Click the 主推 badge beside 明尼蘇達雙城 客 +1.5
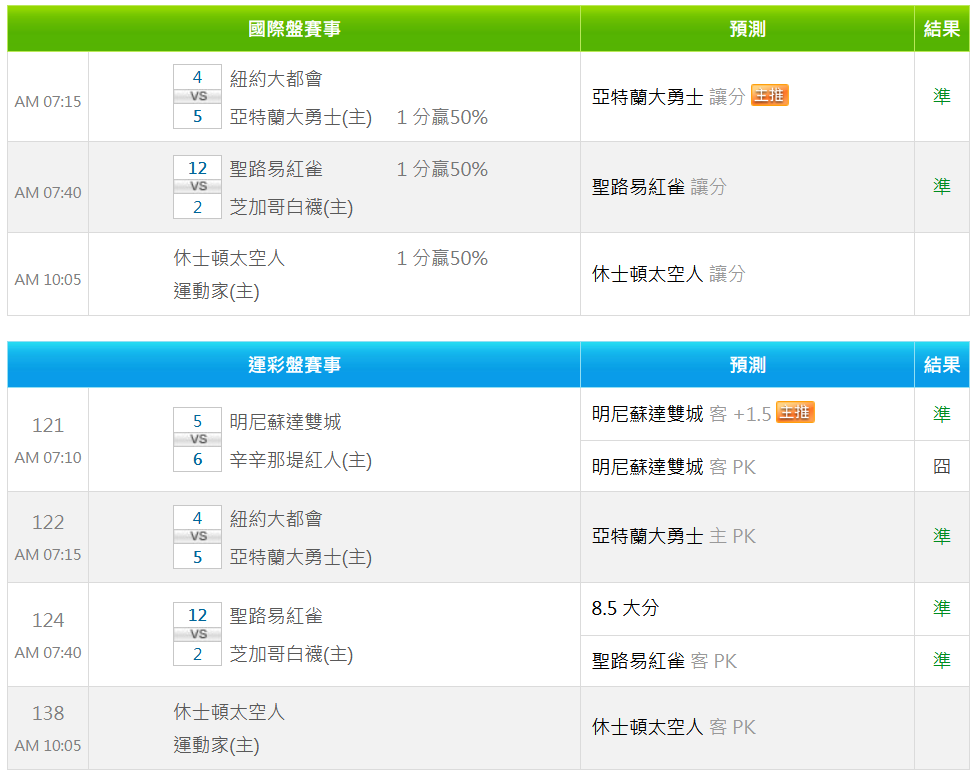This screenshot has width=980, height=777. point(795,413)
